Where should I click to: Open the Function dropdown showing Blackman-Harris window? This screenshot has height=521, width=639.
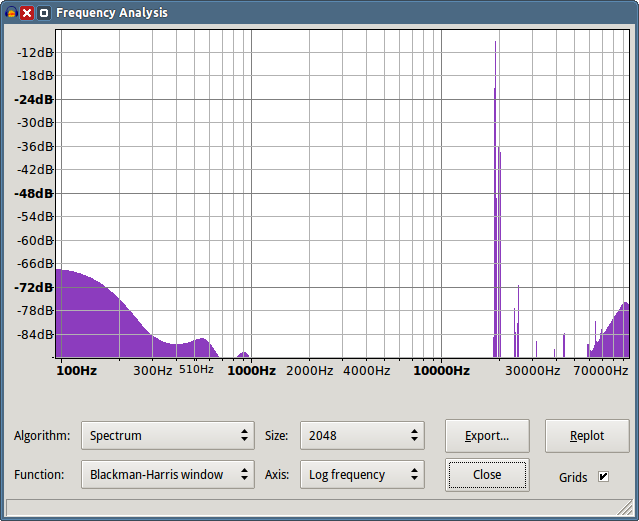tap(168, 475)
